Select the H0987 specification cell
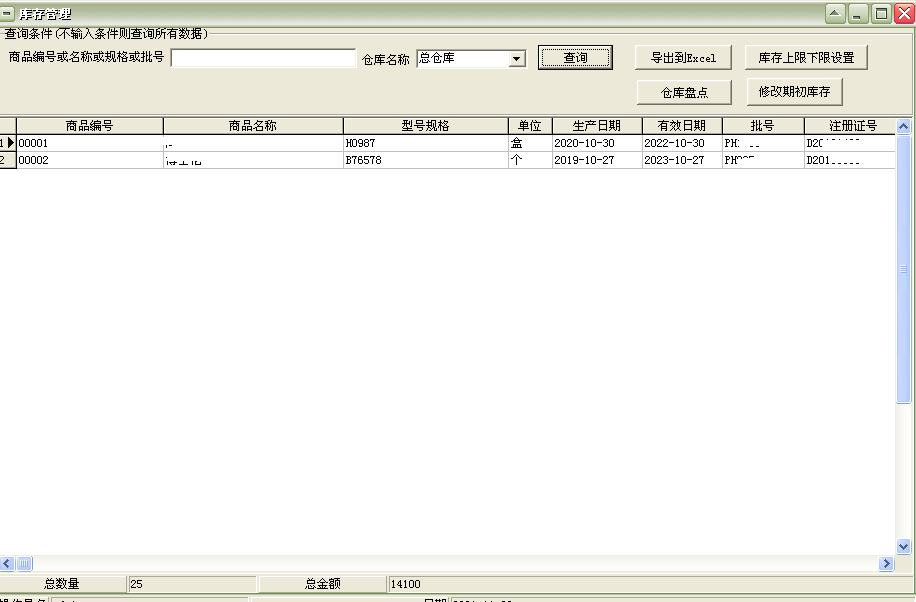Screen dimensions: 916x602 pyautogui.click(x=425, y=143)
